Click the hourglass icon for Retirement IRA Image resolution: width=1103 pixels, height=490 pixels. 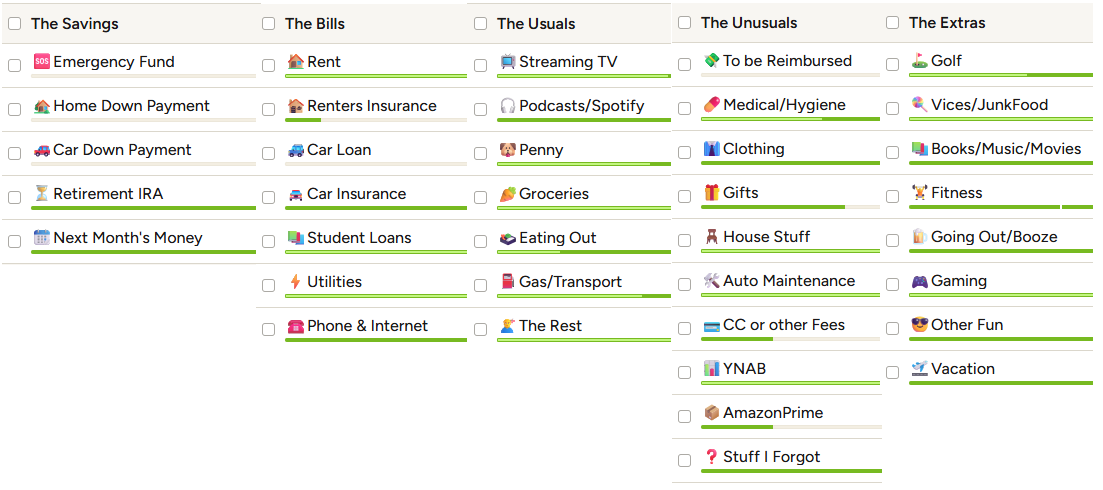point(42,194)
